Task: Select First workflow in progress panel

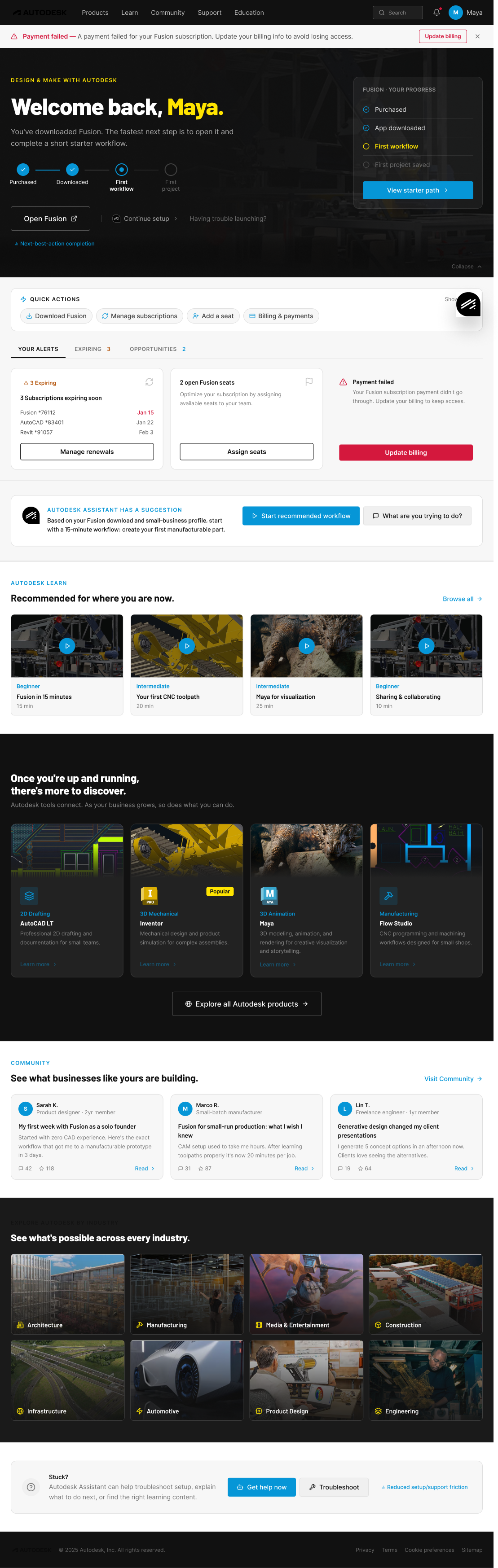Action: click(x=418, y=146)
